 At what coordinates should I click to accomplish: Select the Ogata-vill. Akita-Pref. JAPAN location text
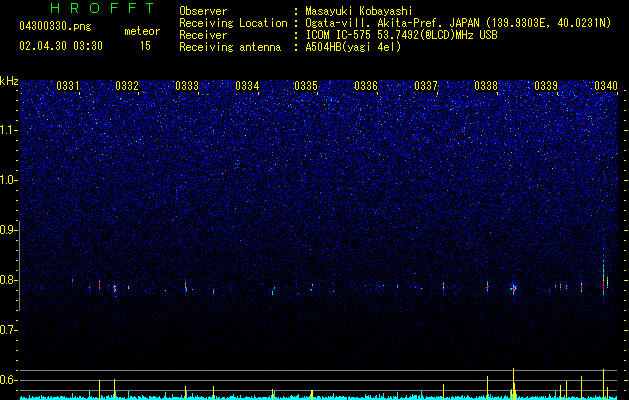pos(458,23)
